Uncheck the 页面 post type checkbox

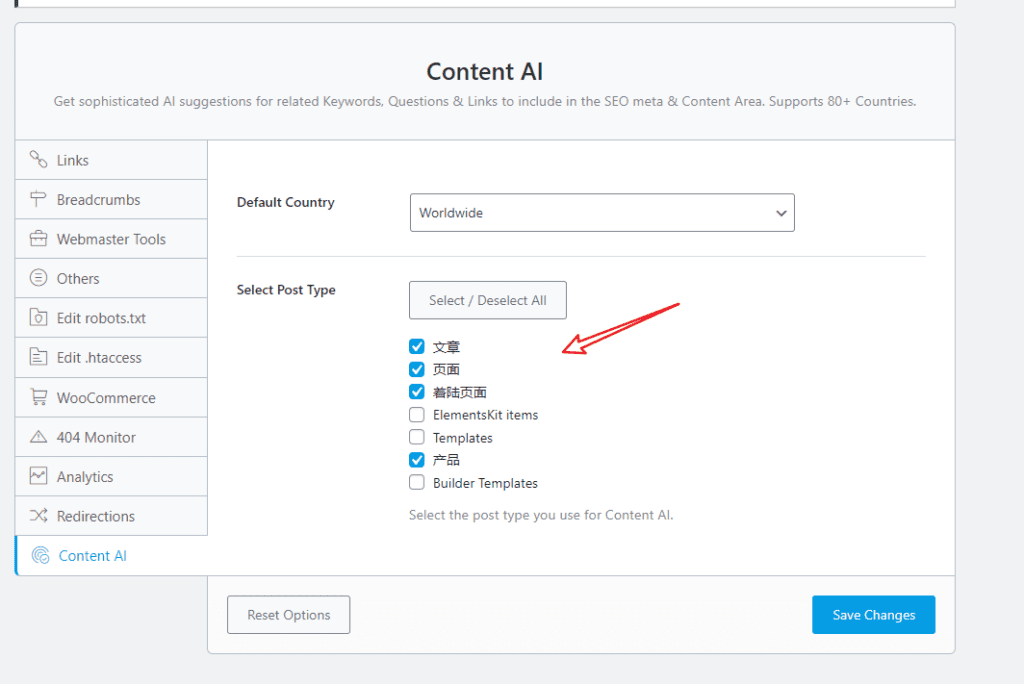(x=417, y=369)
